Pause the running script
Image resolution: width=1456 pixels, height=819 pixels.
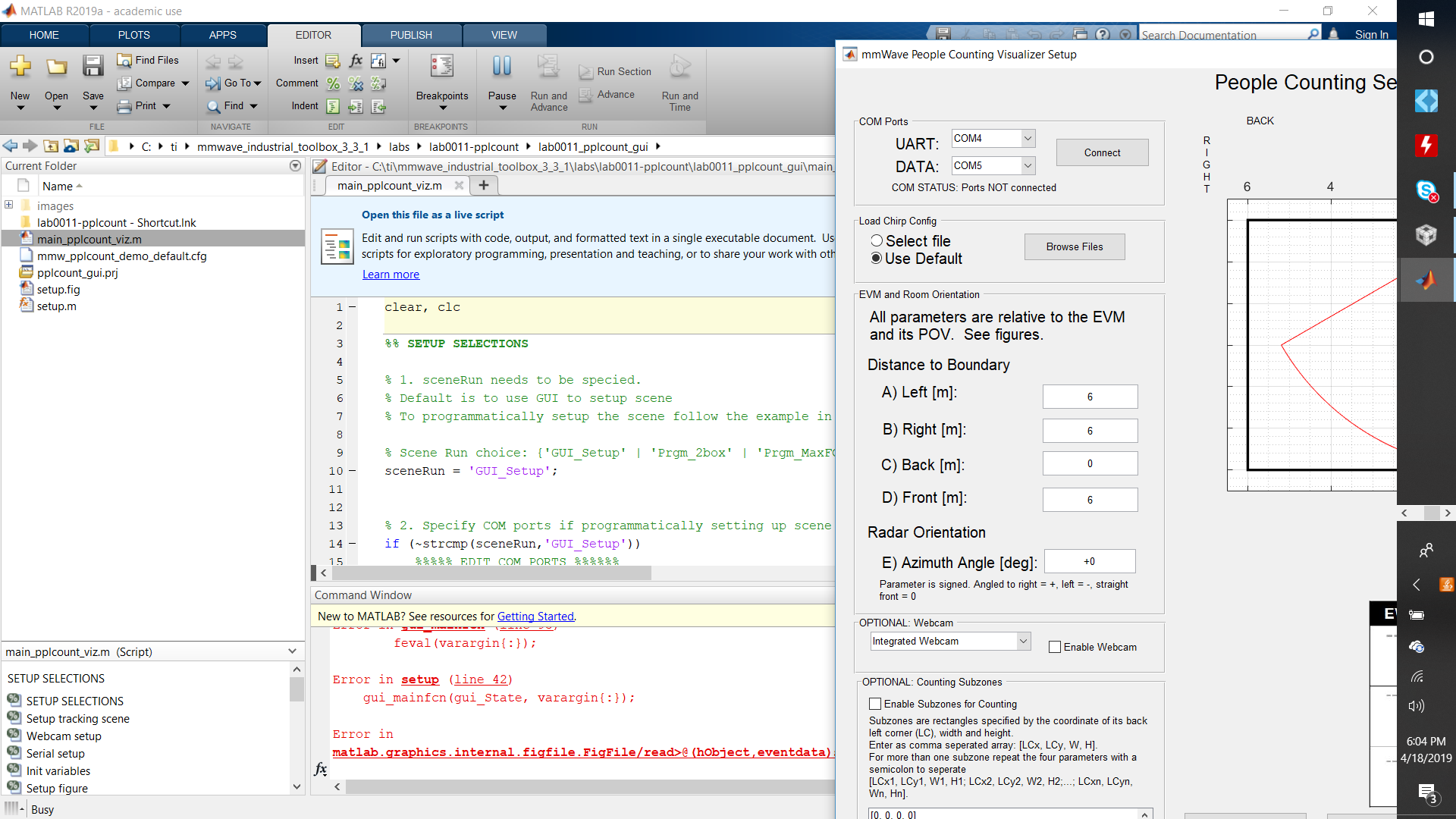click(x=502, y=67)
